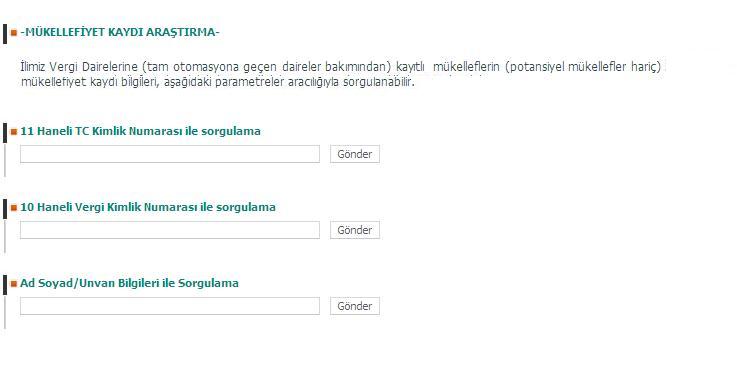Submit Vergi Kimlik query with Gönder

pos(355,230)
